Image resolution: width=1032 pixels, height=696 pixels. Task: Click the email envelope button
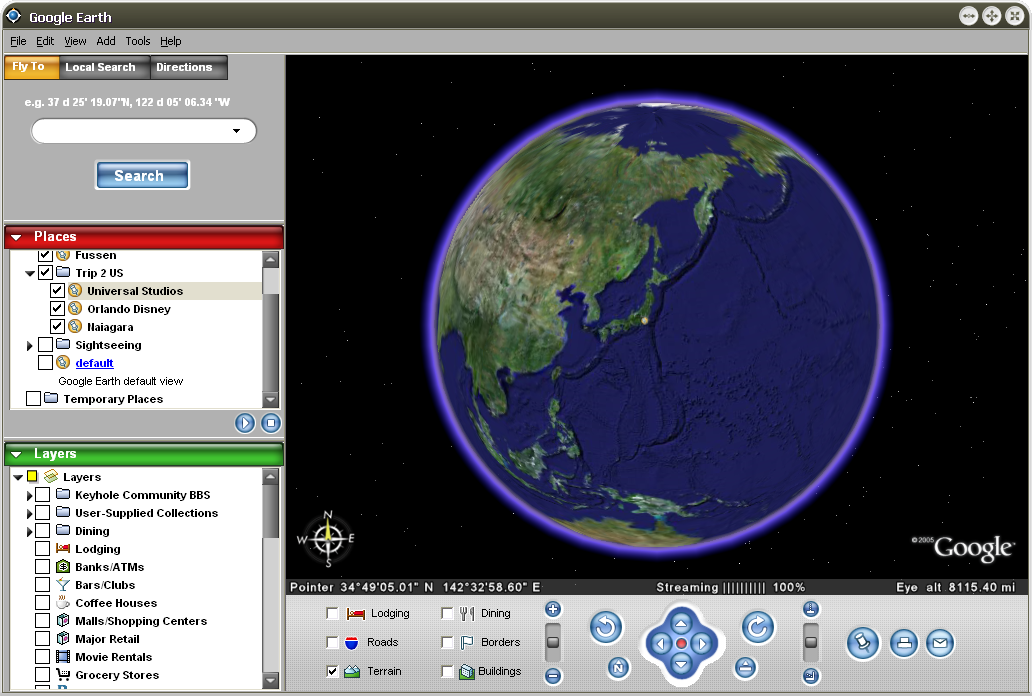(940, 643)
